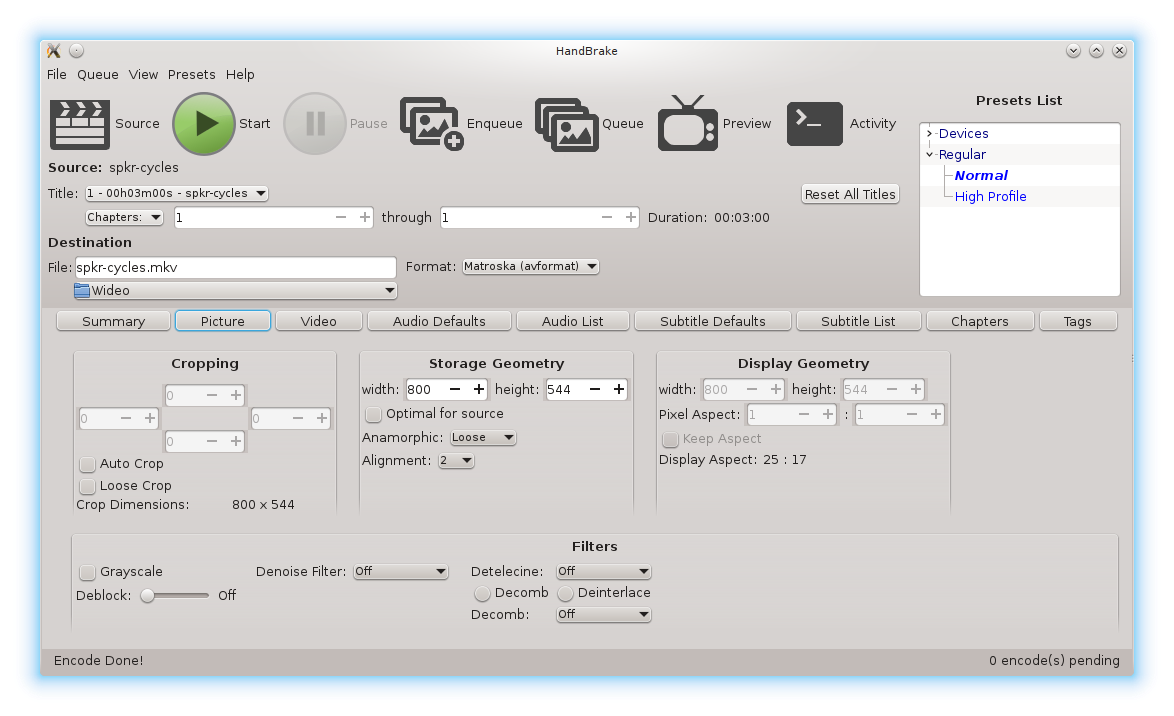Click the HandBrake app icon in the title bar
This screenshot has width=1174, height=716.
[x=53, y=51]
